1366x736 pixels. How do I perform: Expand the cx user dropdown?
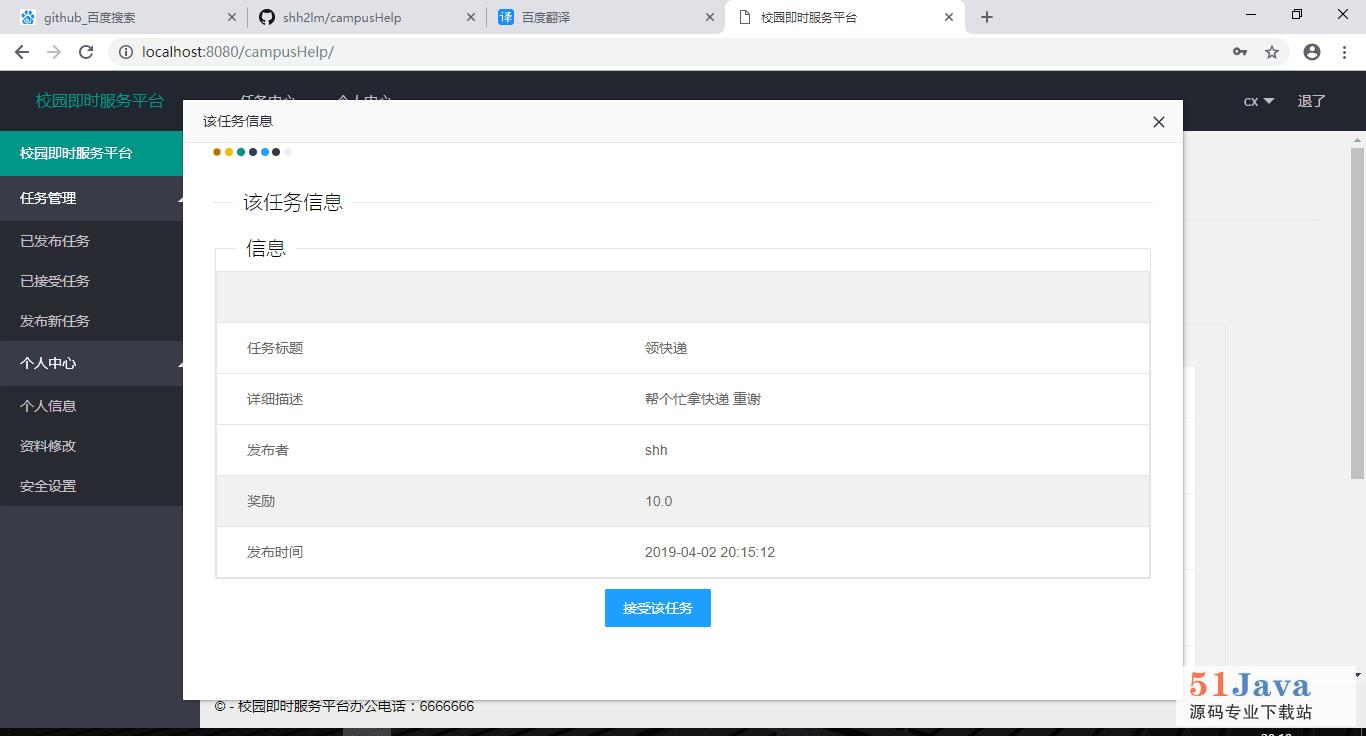tap(1259, 101)
